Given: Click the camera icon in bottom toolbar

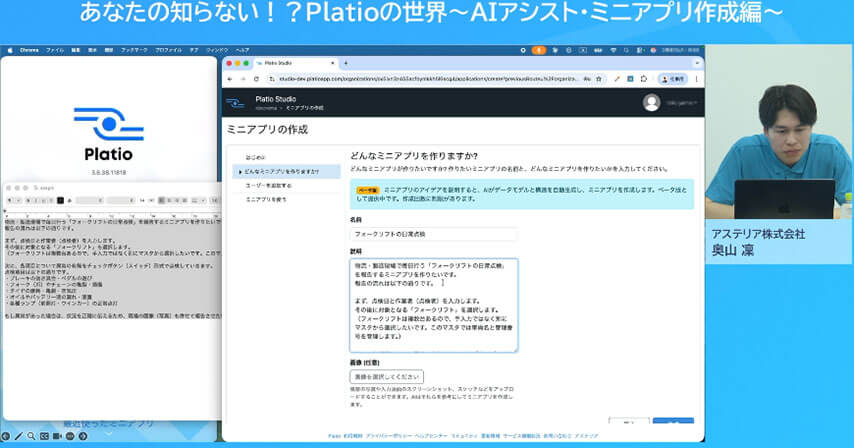Looking at the screenshot, I should pos(57,437).
